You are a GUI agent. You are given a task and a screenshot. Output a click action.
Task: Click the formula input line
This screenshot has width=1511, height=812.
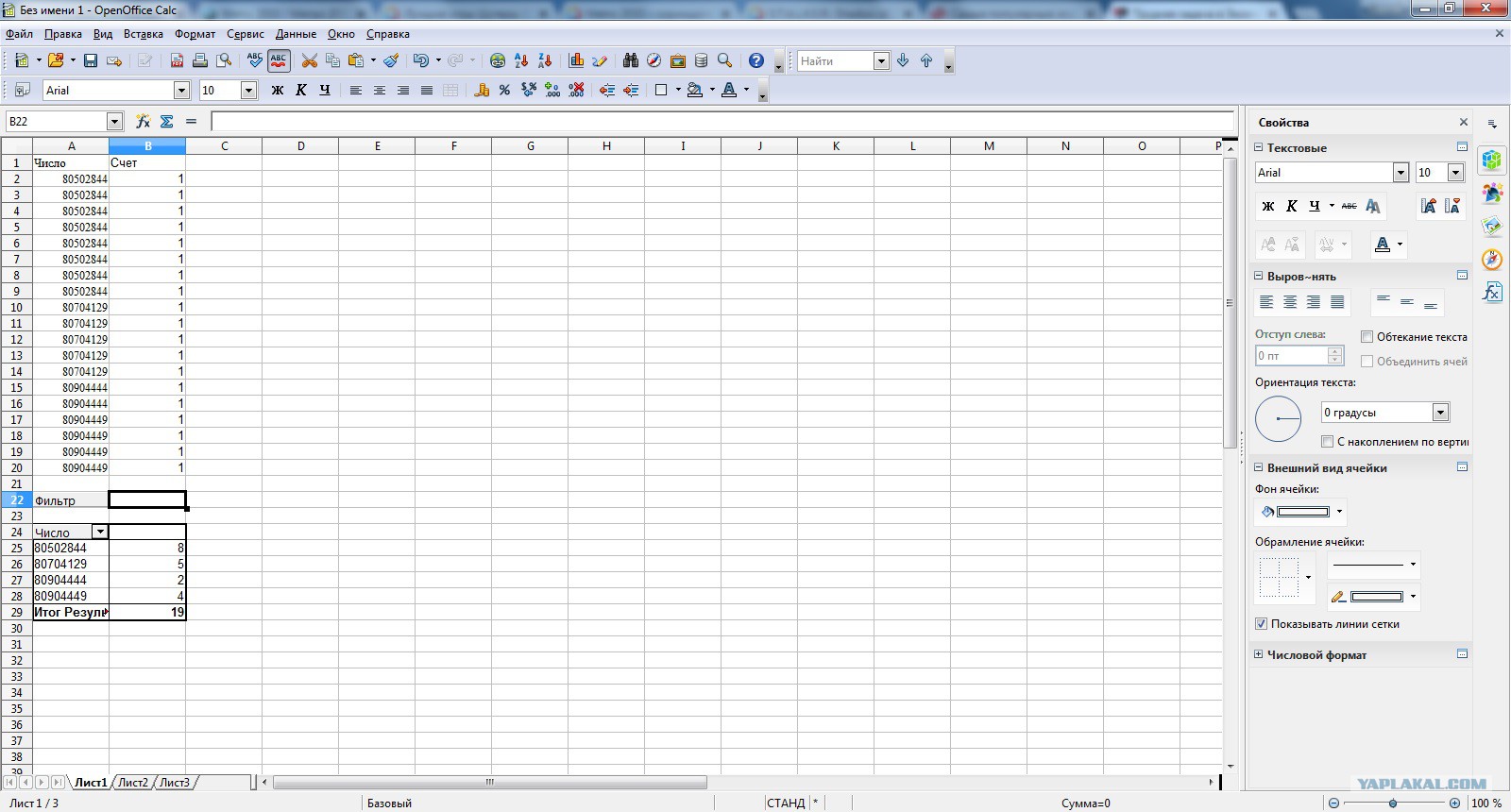pyautogui.click(x=722, y=121)
